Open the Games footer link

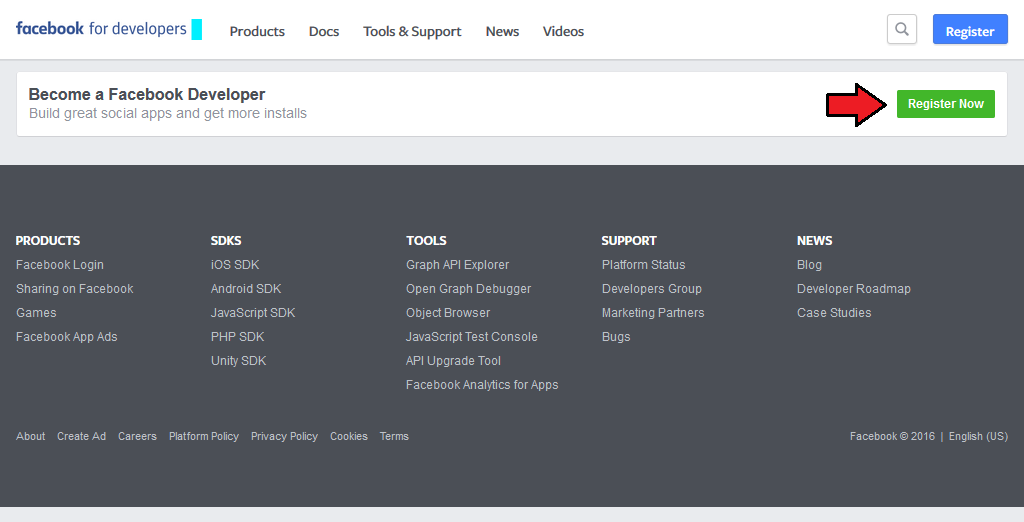36,313
